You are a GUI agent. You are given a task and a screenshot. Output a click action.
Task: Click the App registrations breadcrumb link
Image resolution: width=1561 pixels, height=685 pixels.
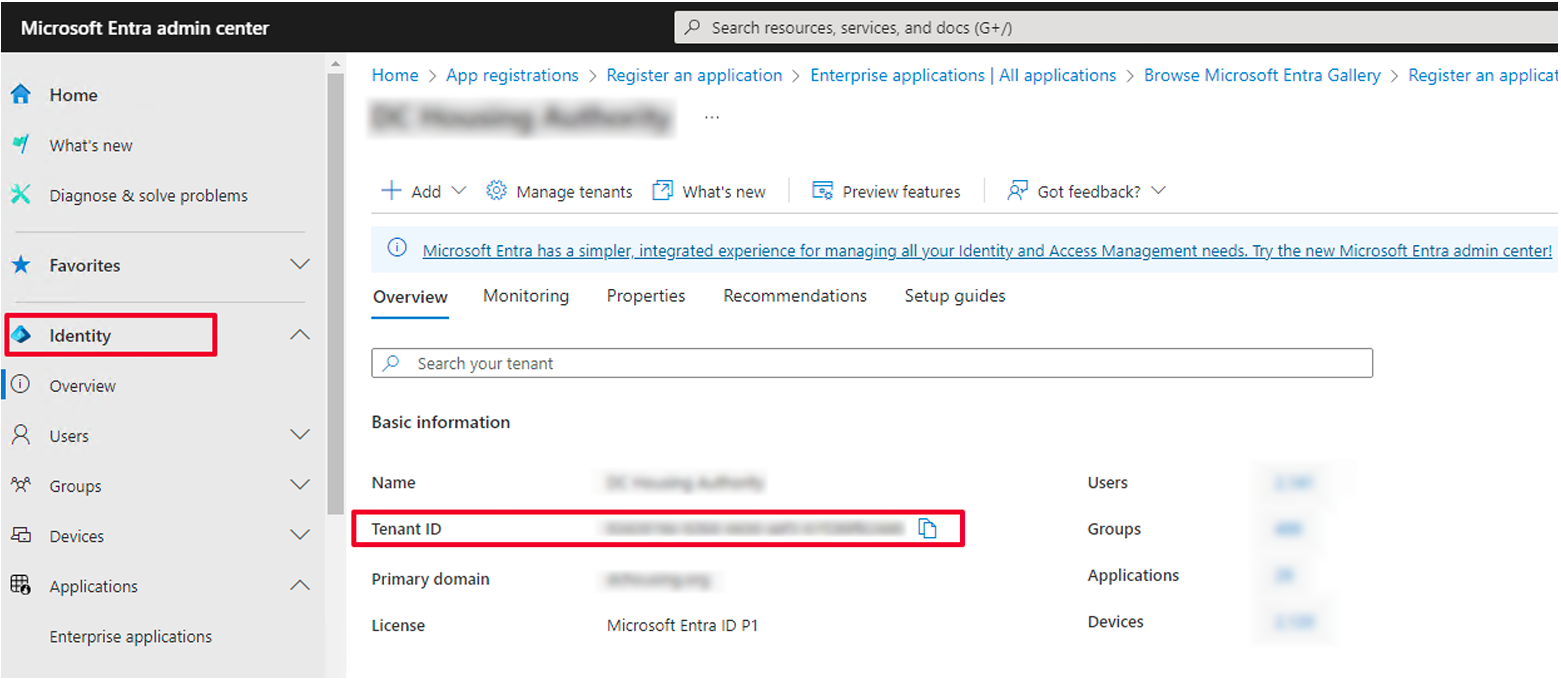pos(512,75)
